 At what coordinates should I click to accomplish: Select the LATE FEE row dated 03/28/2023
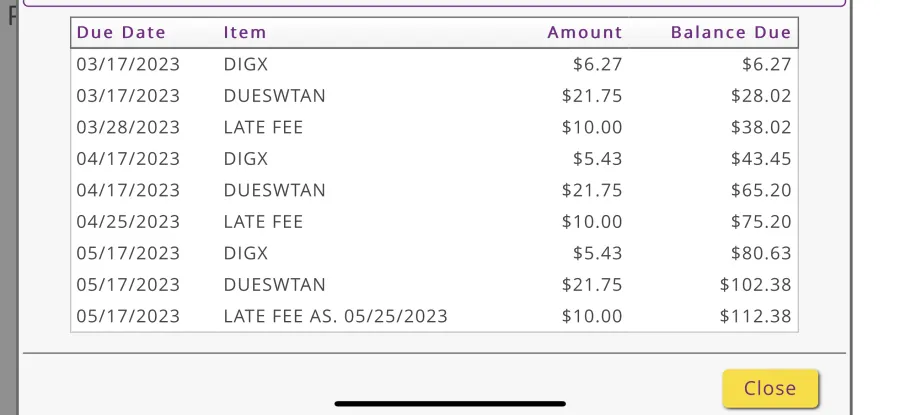tap(263, 127)
